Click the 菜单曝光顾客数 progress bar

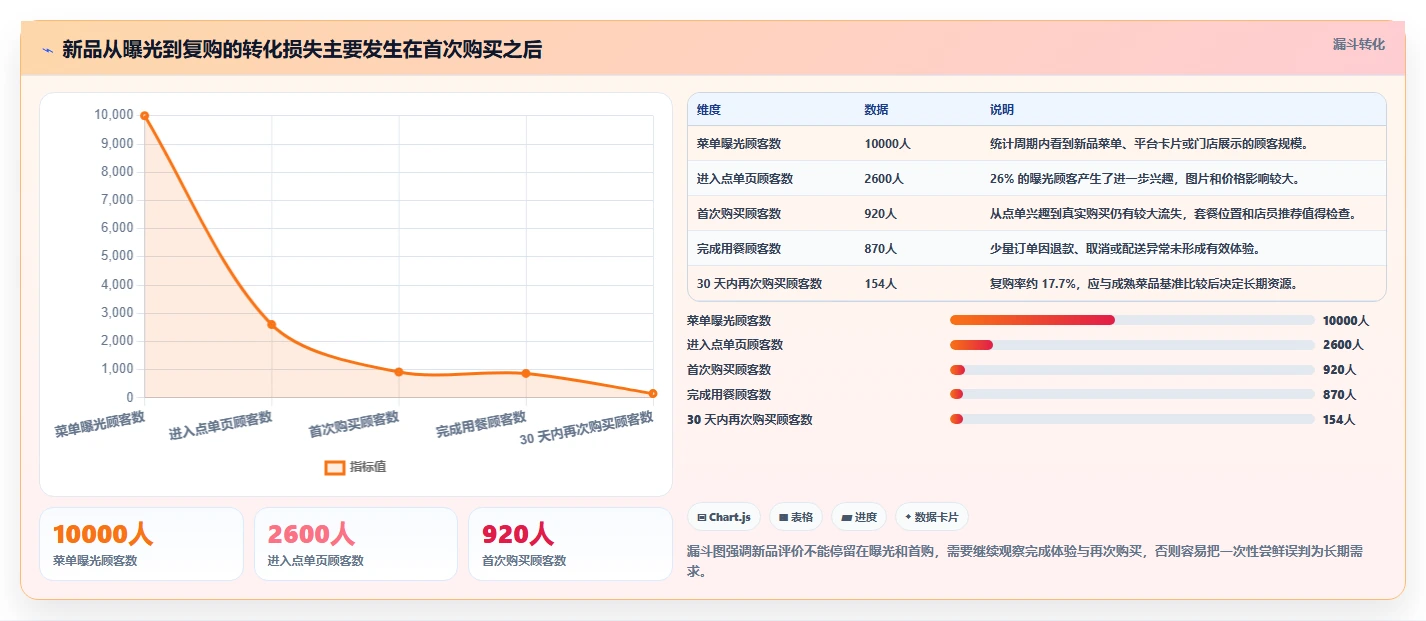point(1132,320)
